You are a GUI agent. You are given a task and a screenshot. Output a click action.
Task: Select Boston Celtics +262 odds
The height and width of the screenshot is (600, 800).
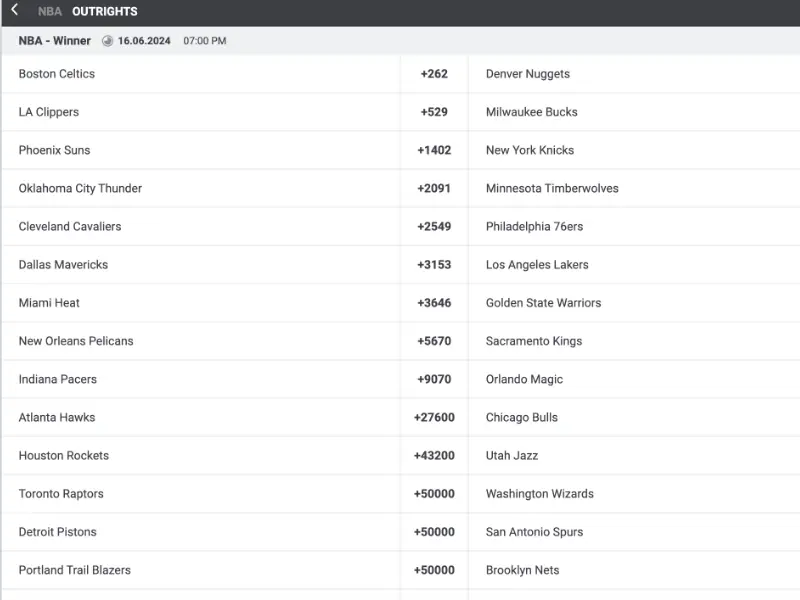tap(434, 74)
